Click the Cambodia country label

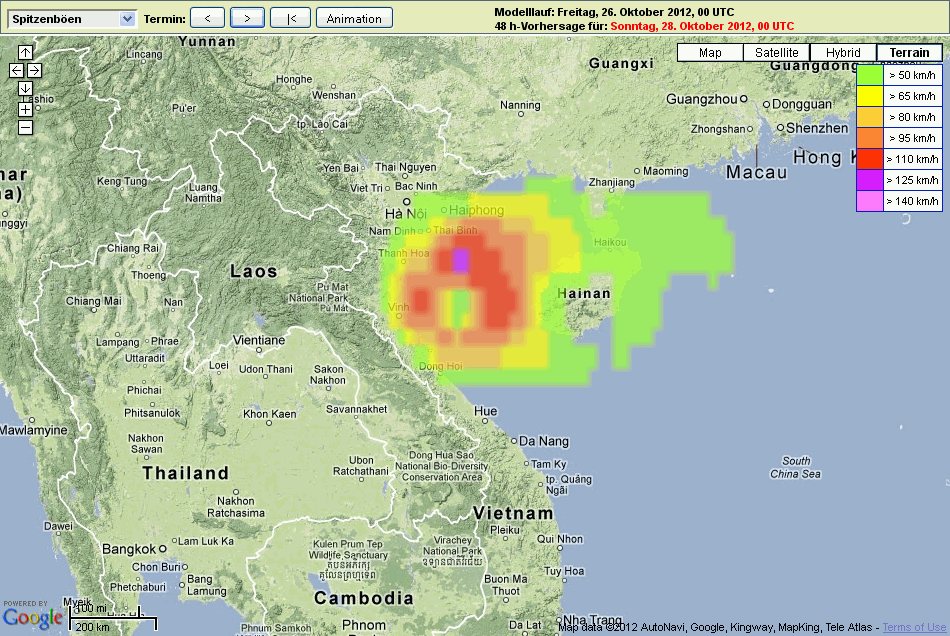(x=364, y=598)
